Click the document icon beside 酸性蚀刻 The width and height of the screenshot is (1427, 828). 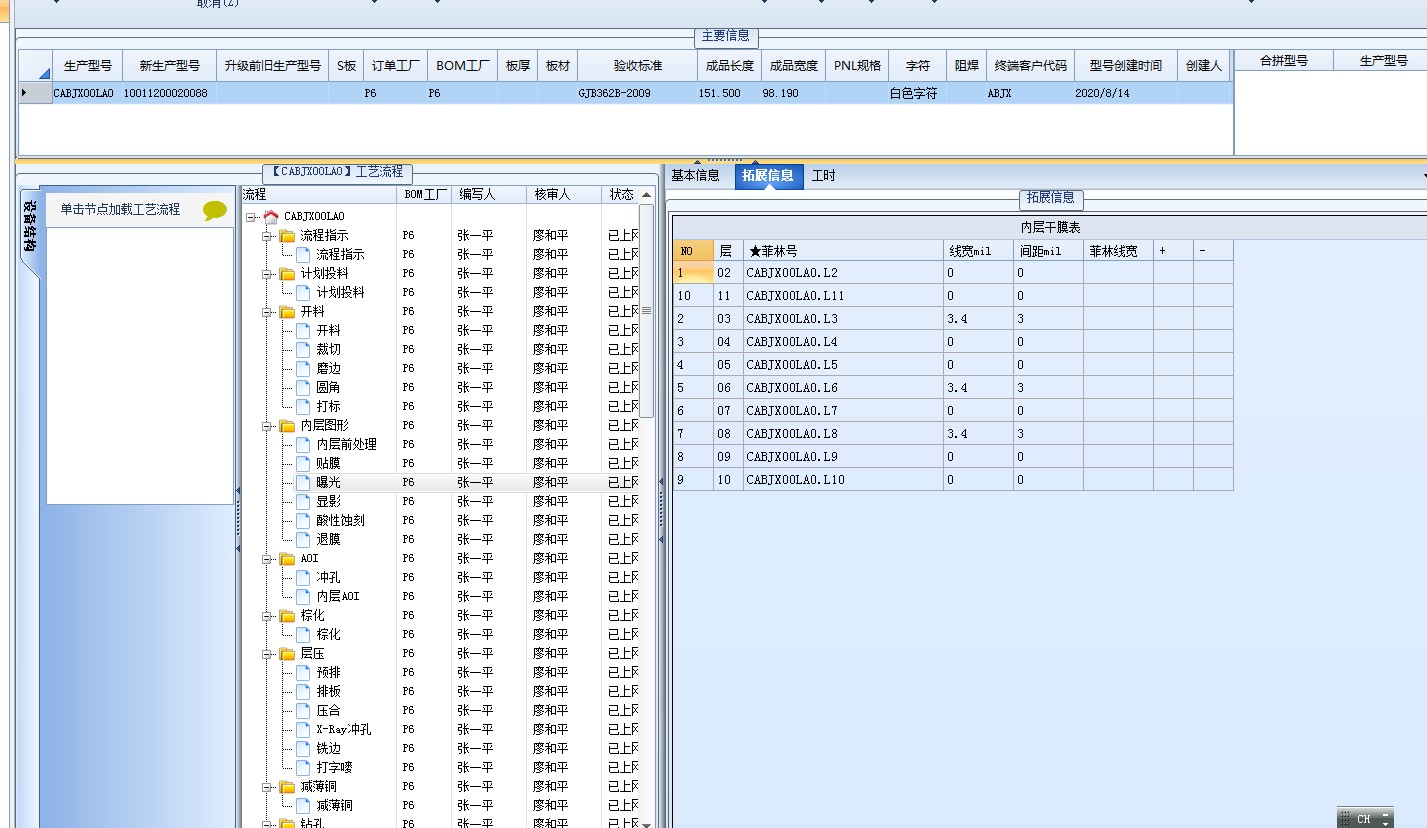(303, 520)
